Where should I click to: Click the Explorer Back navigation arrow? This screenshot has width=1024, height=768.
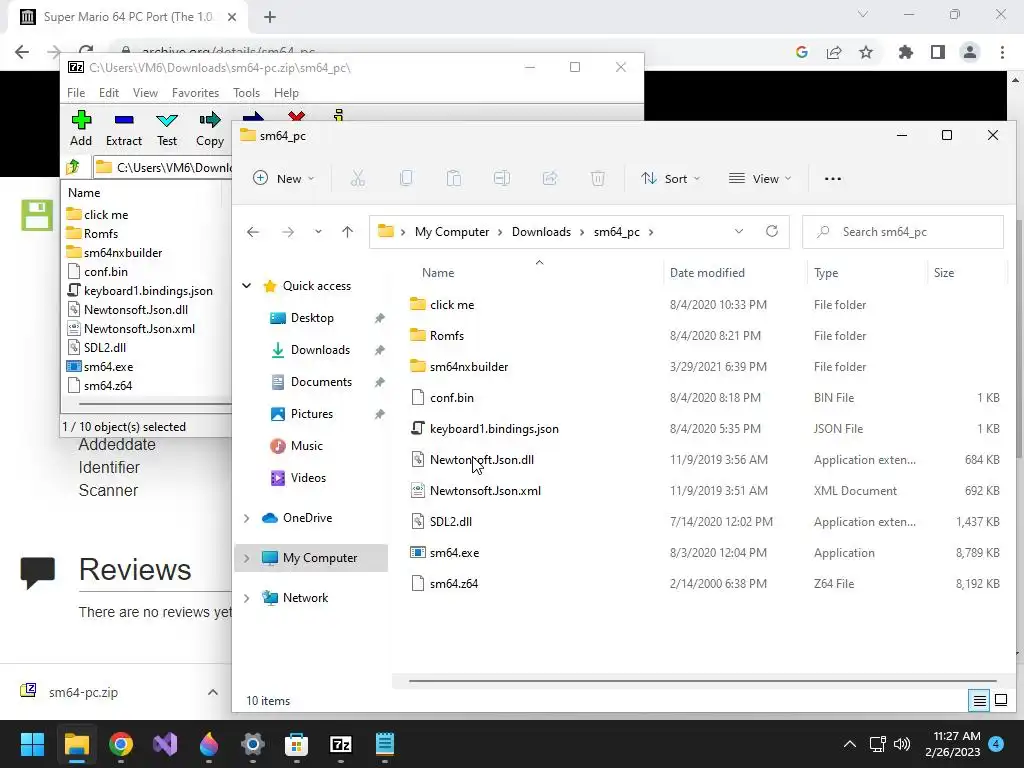(x=253, y=232)
